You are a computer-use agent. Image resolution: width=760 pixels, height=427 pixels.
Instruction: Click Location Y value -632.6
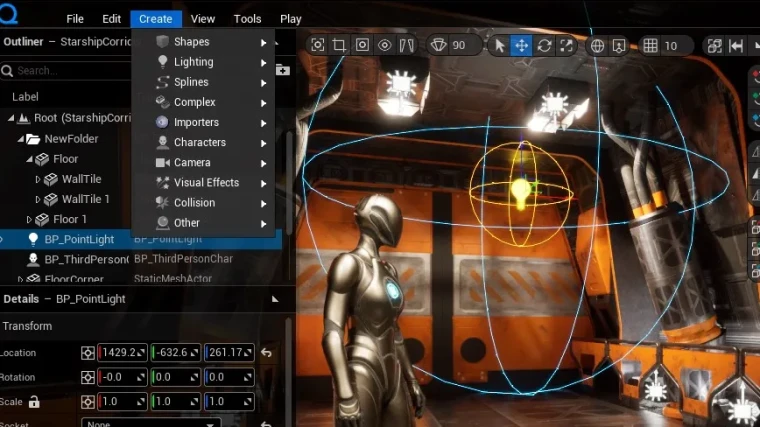[x=175, y=352]
